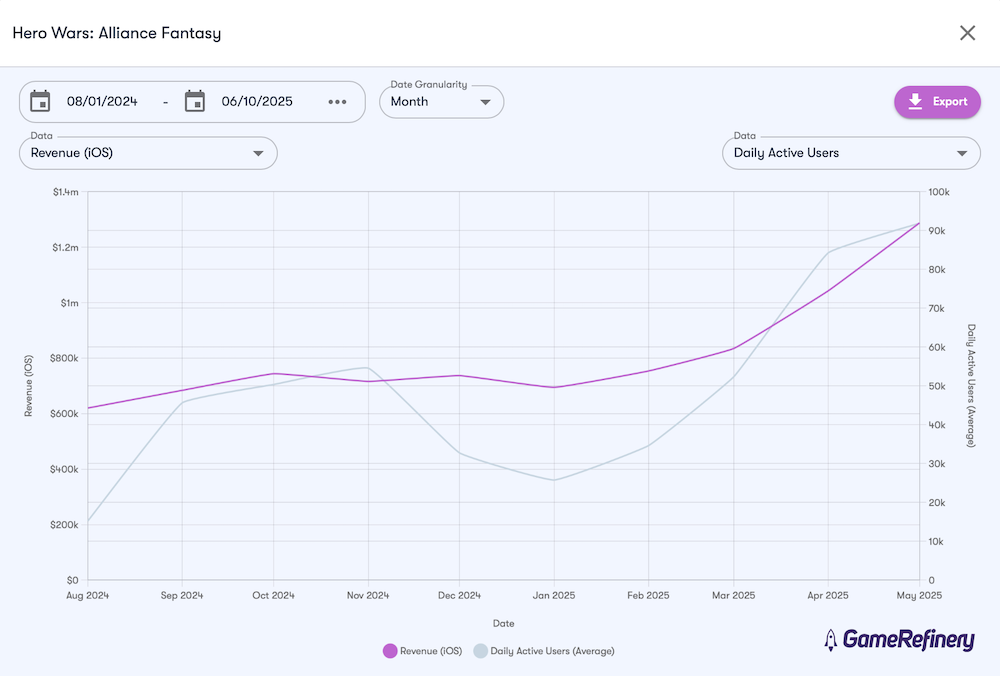Toggle the Revenue (iOS) legend series
This screenshot has height=676, width=1000.
pos(422,651)
